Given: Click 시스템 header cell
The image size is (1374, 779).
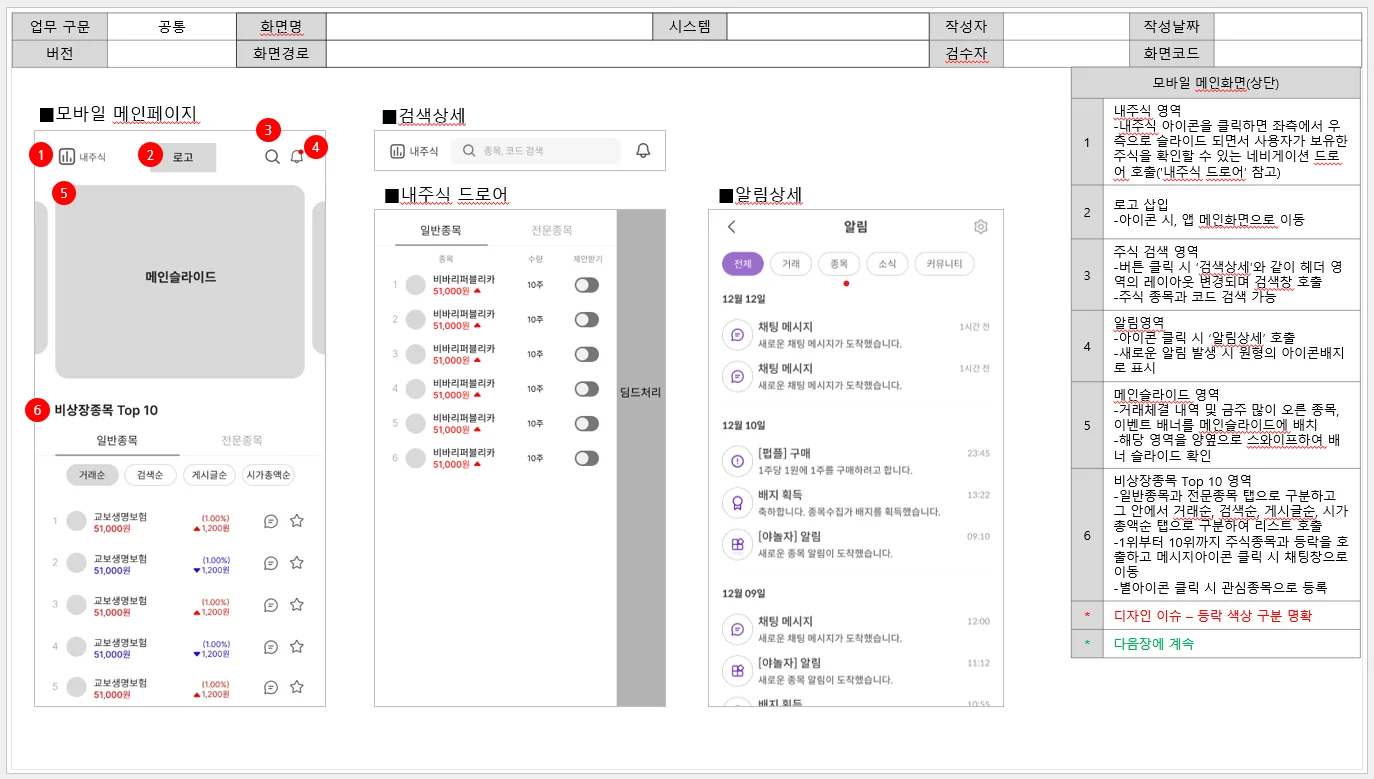Looking at the screenshot, I should (x=690, y=27).
